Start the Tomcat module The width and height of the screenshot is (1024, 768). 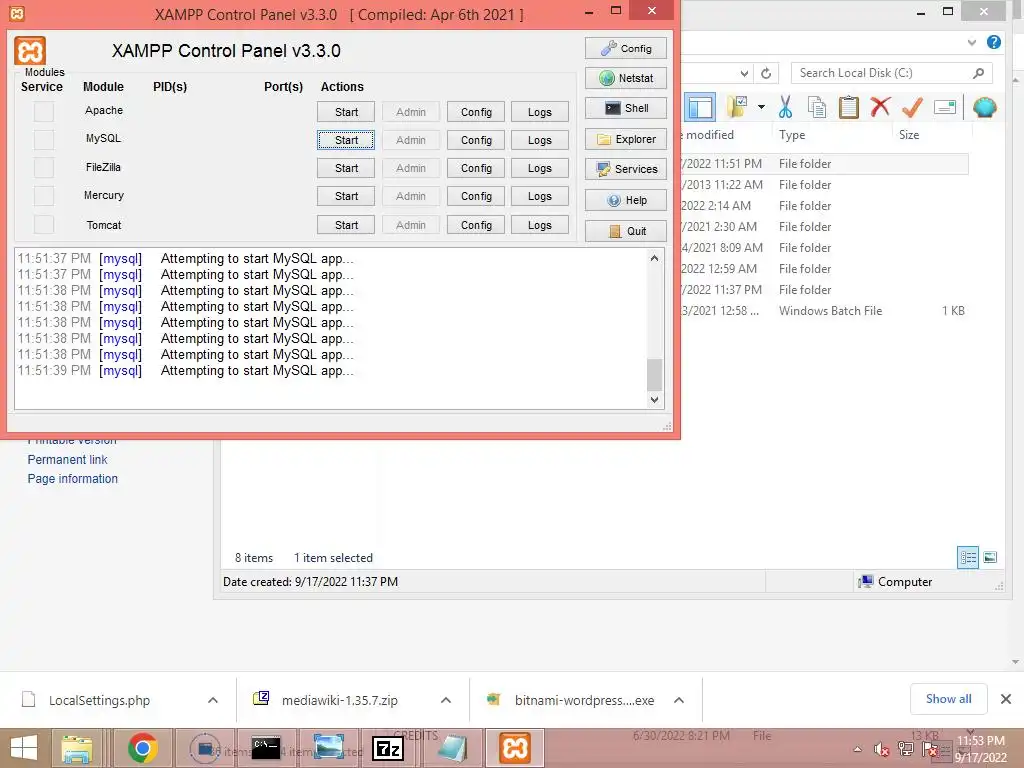click(346, 225)
